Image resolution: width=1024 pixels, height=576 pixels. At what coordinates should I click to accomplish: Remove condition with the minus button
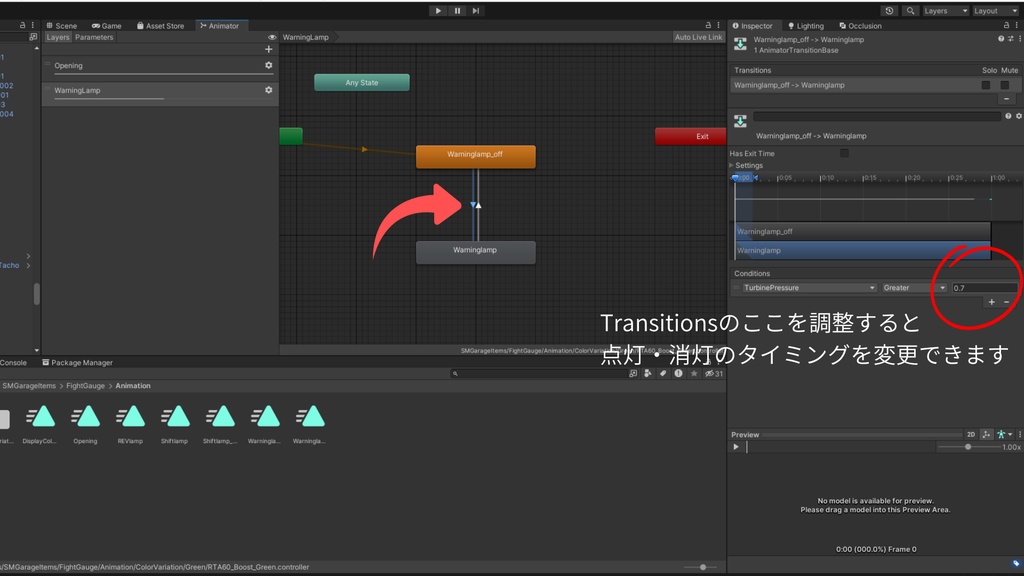pyautogui.click(x=1006, y=302)
